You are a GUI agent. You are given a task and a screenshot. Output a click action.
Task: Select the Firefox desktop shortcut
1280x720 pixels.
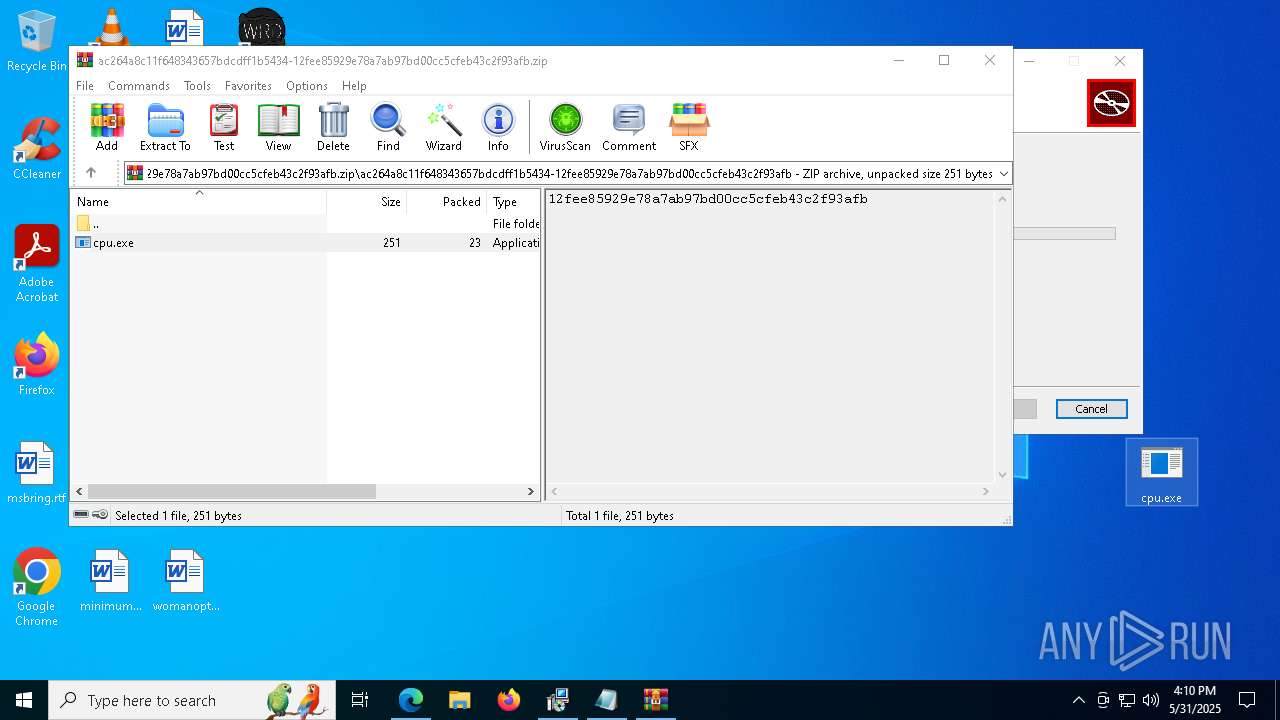37,365
